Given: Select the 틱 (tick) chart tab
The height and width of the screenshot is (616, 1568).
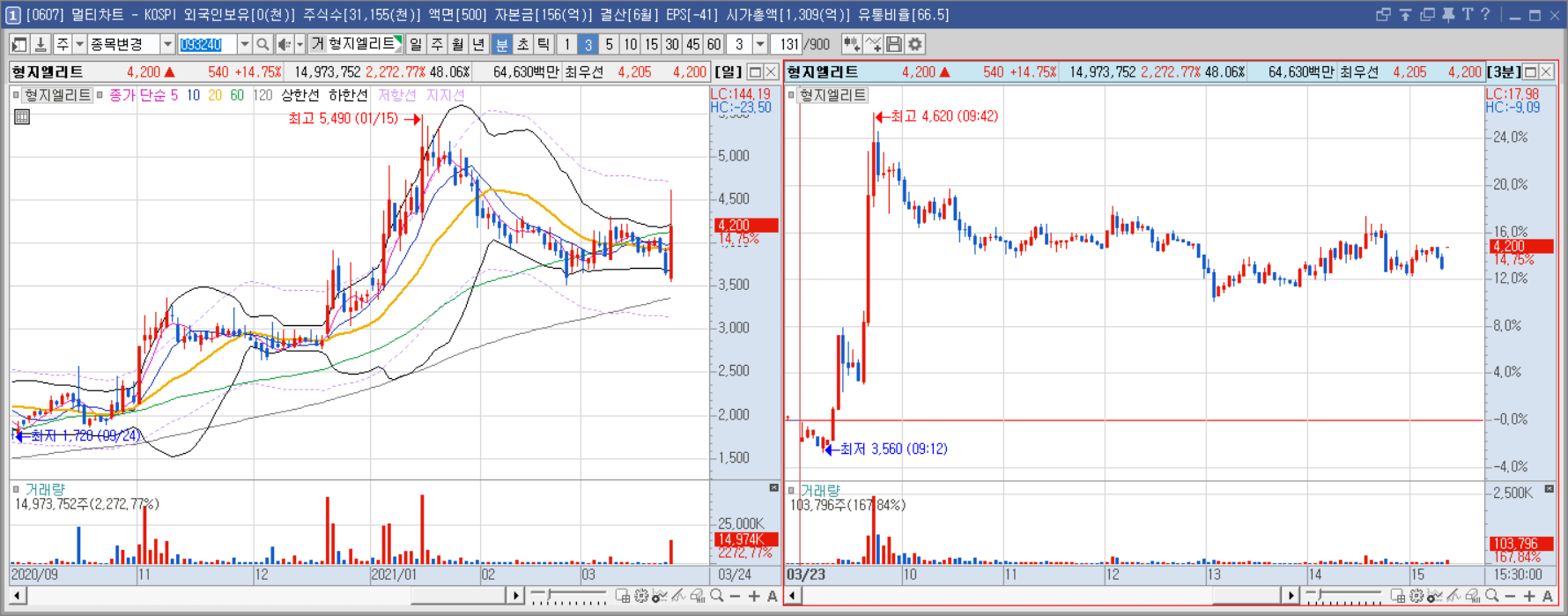Looking at the screenshot, I should (544, 44).
